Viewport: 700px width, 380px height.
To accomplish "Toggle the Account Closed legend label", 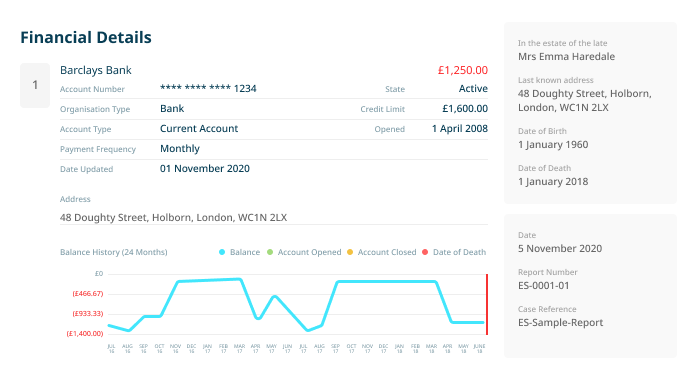I will (387, 252).
